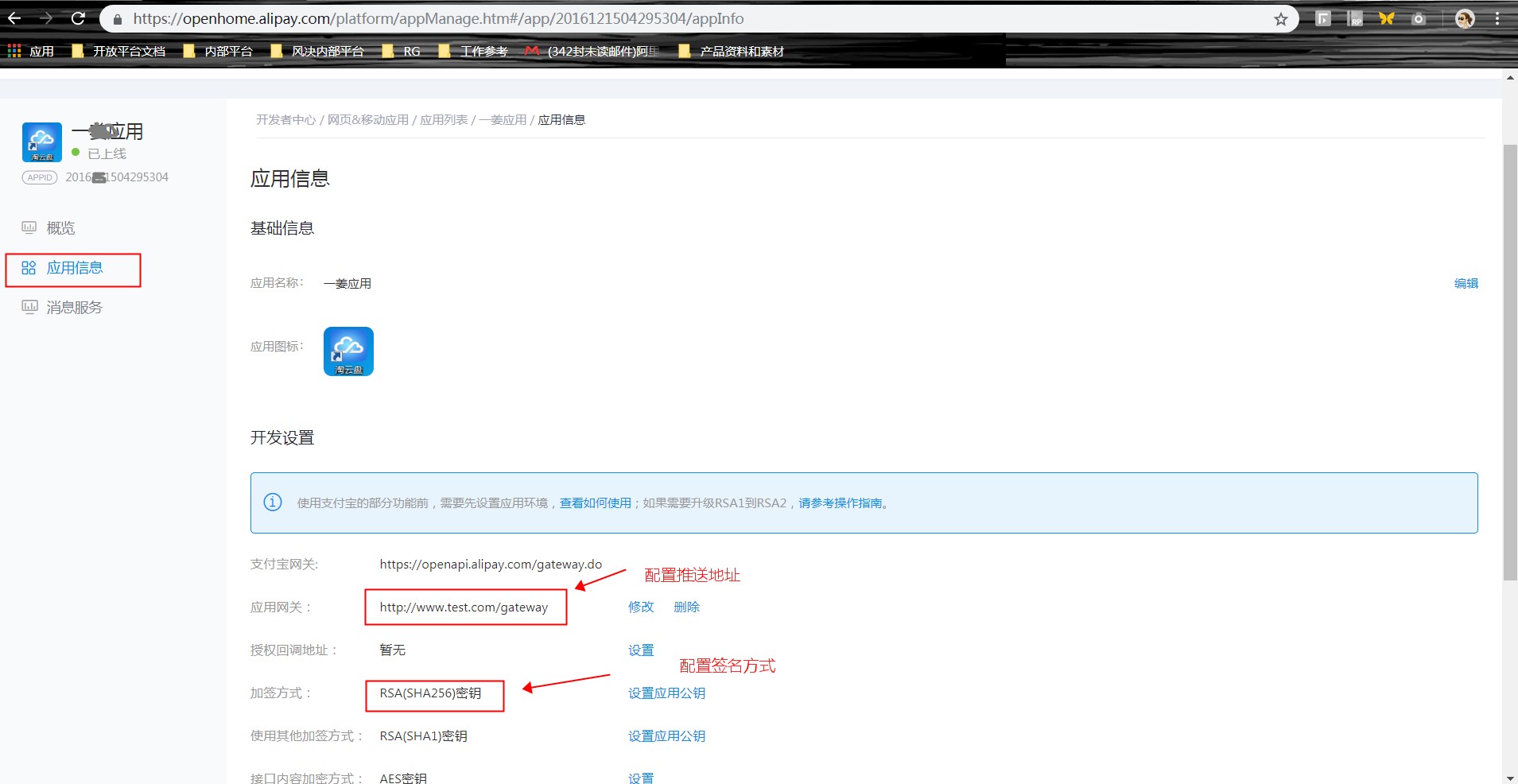Go to 开发者中心 in the breadcrumb
The image size is (1518, 784).
click(286, 120)
